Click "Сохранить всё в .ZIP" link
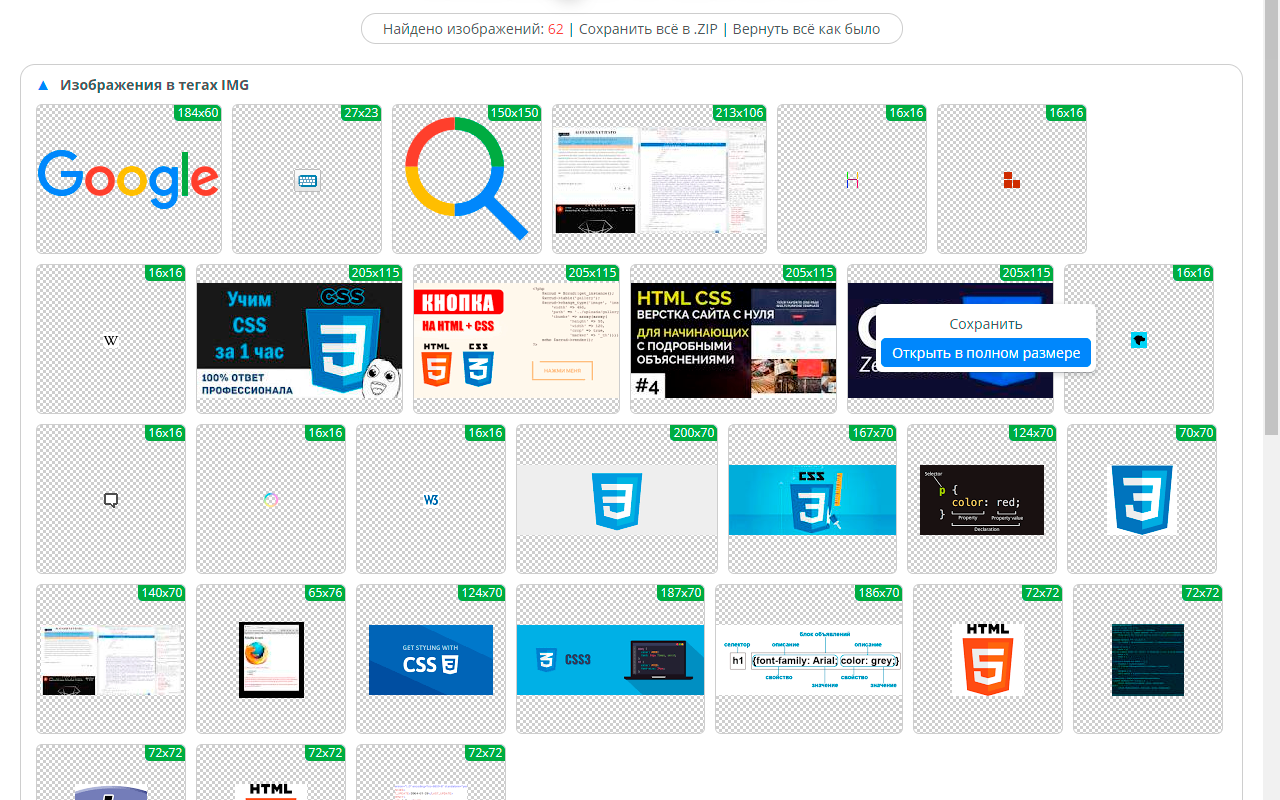Image resolution: width=1280 pixels, height=800 pixels. [x=647, y=29]
